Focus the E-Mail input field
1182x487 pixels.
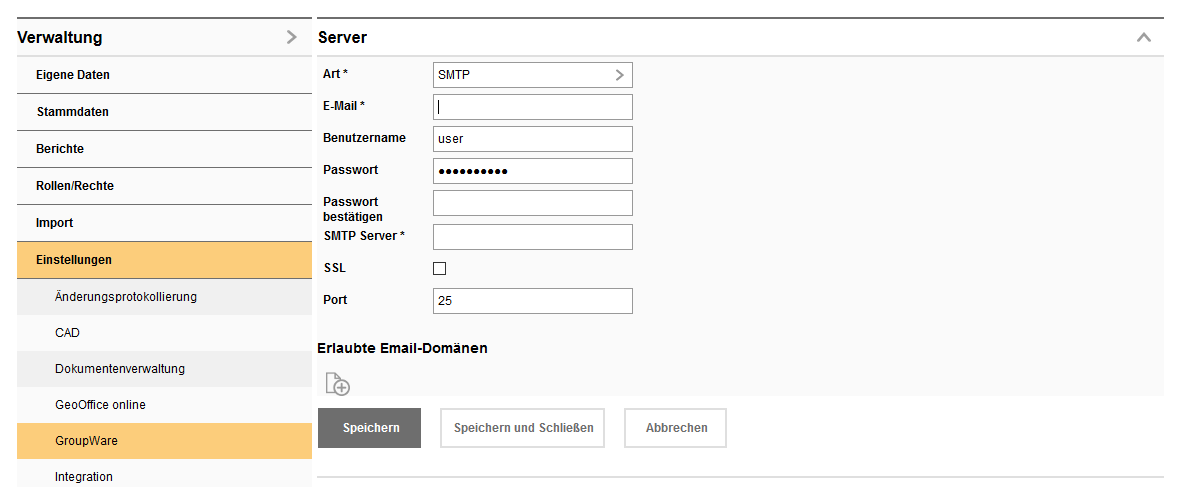tap(532, 107)
